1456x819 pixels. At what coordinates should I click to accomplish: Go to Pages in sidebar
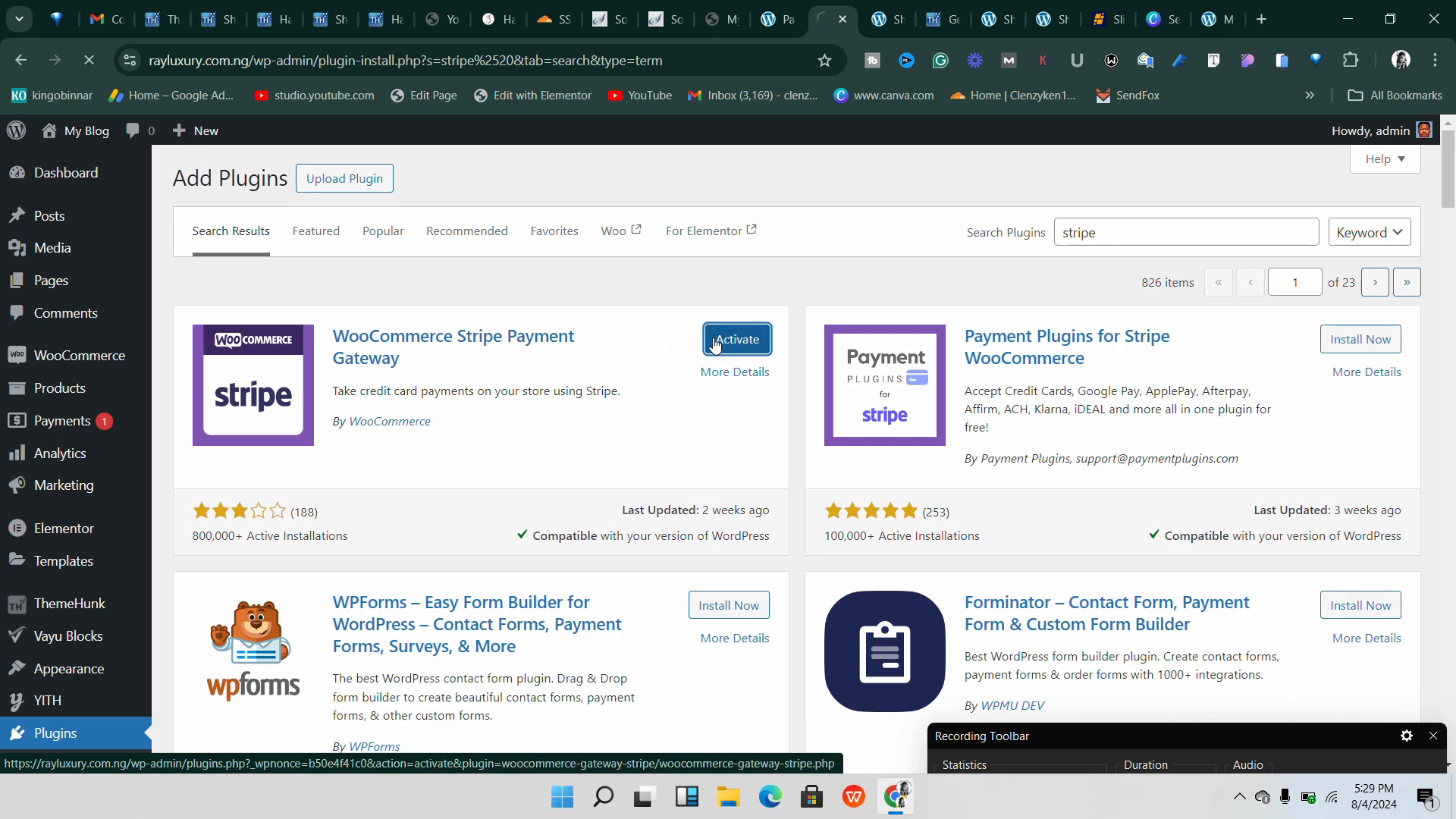pyautogui.click(x=51, y=281)
